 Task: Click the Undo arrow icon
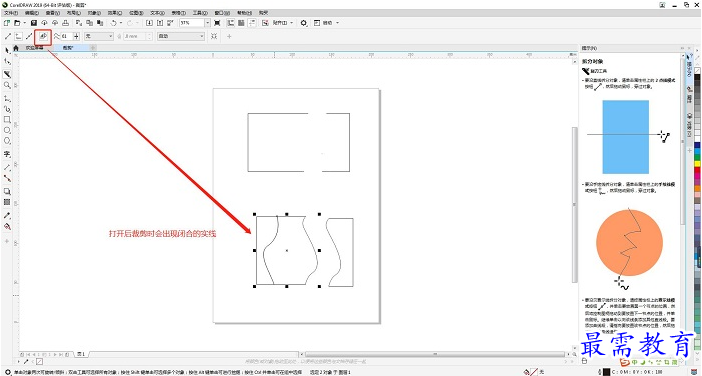pyautogui.click(x=113, y=22)
